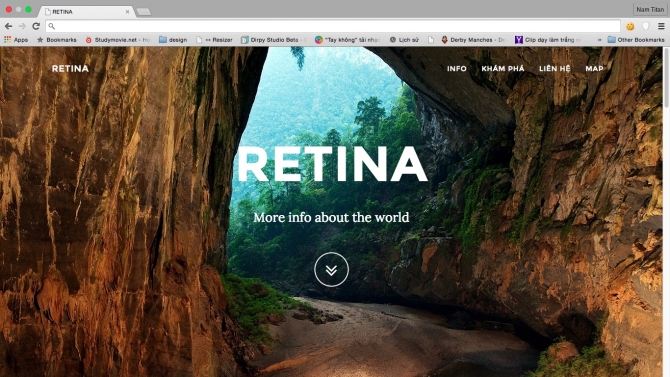Open the Chrome hamburger menu
Viewport: 670px width, 377px height.
click(661, 26)
